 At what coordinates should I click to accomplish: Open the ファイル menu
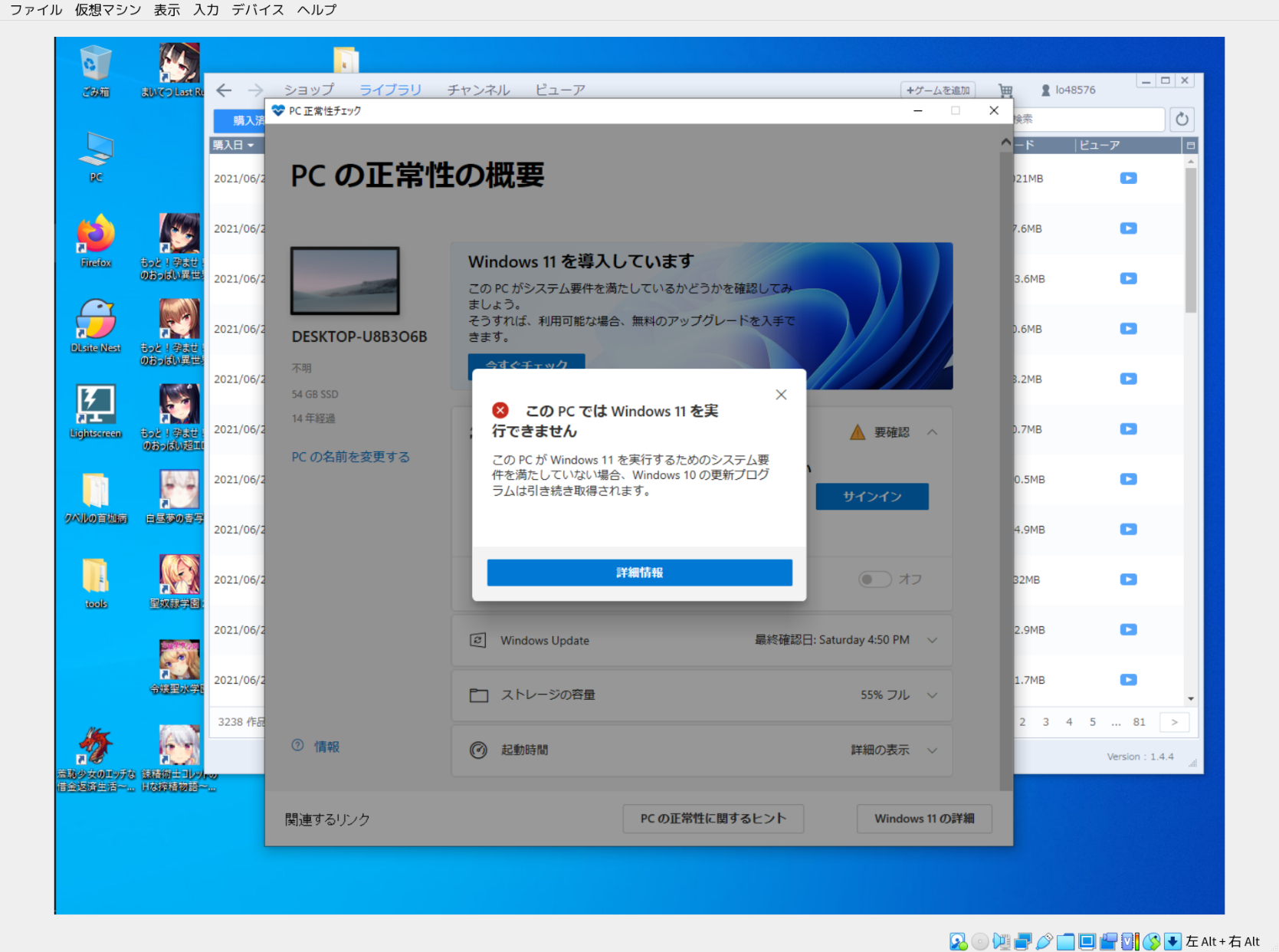pos(35,10)
